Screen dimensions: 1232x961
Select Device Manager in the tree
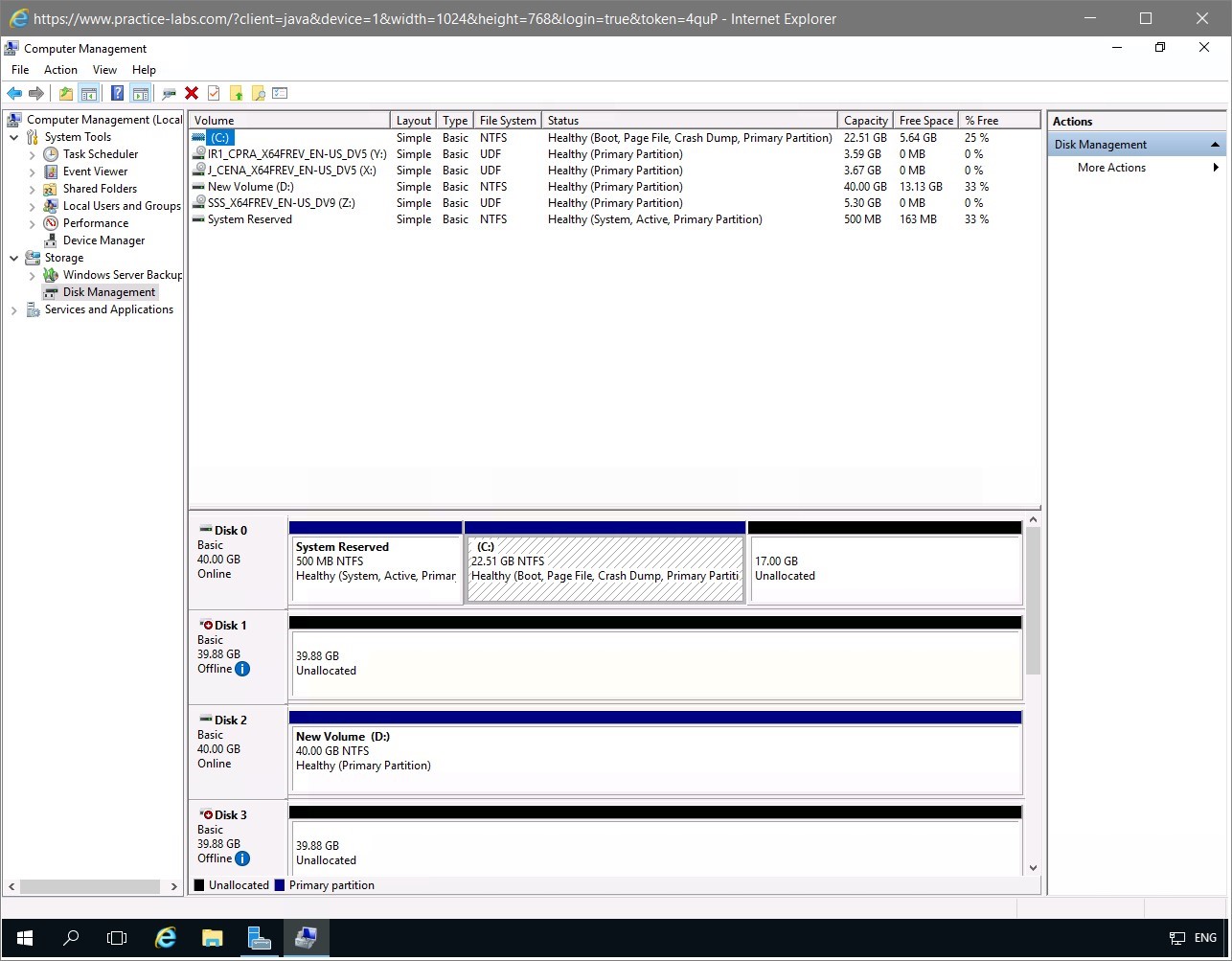coord(103,240)
